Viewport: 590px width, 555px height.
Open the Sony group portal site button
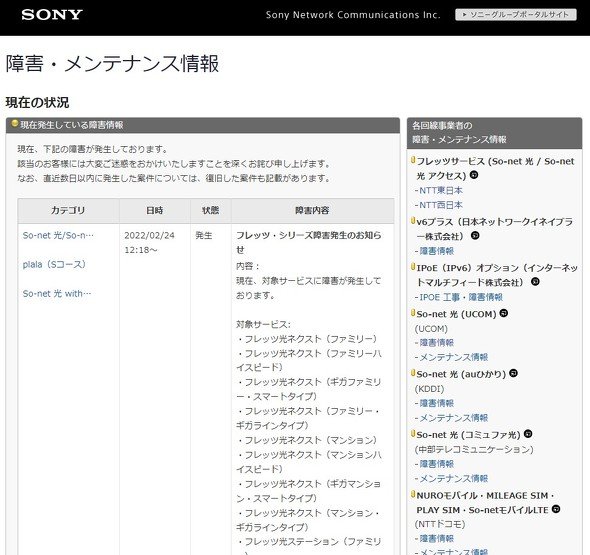515,15
